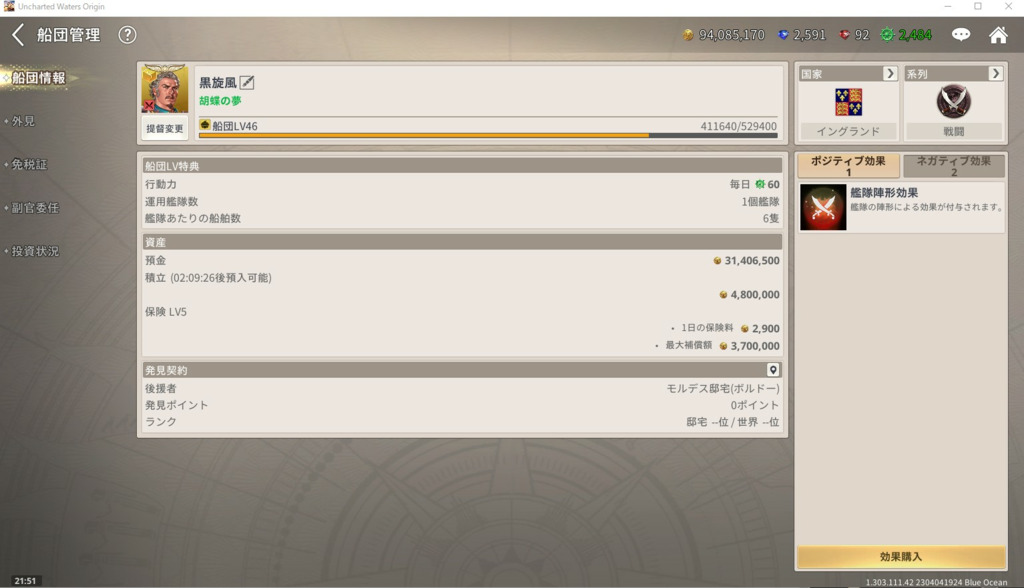Image resolution: width=1024 pixels, height=588 pixels.
Task: Click the rank 邸宅 --位 / 世界 --位 text
Action: tap(733, 422)
